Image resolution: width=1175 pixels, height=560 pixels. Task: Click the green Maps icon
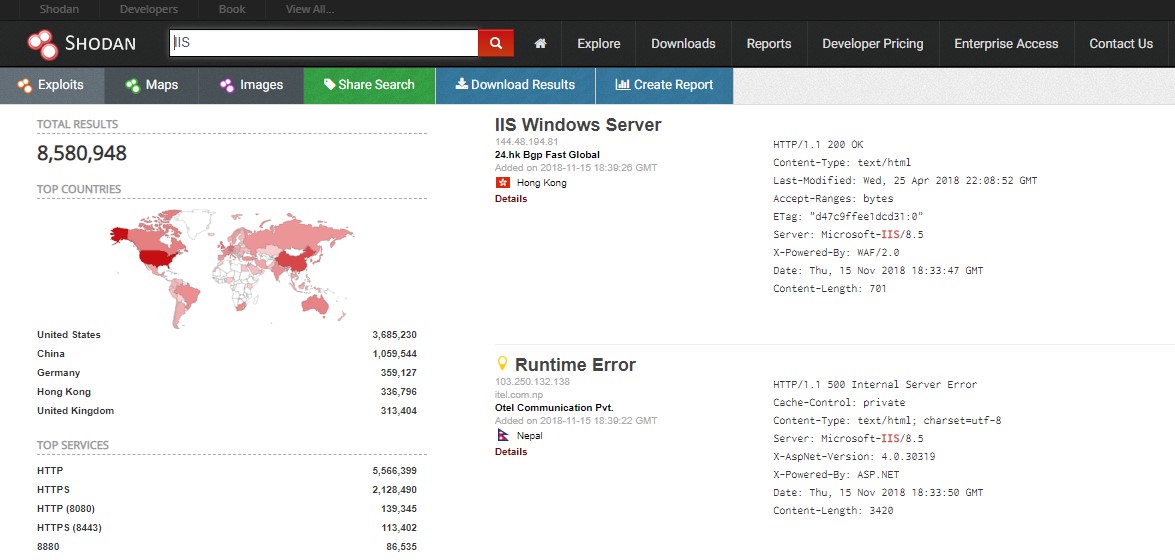133,85
